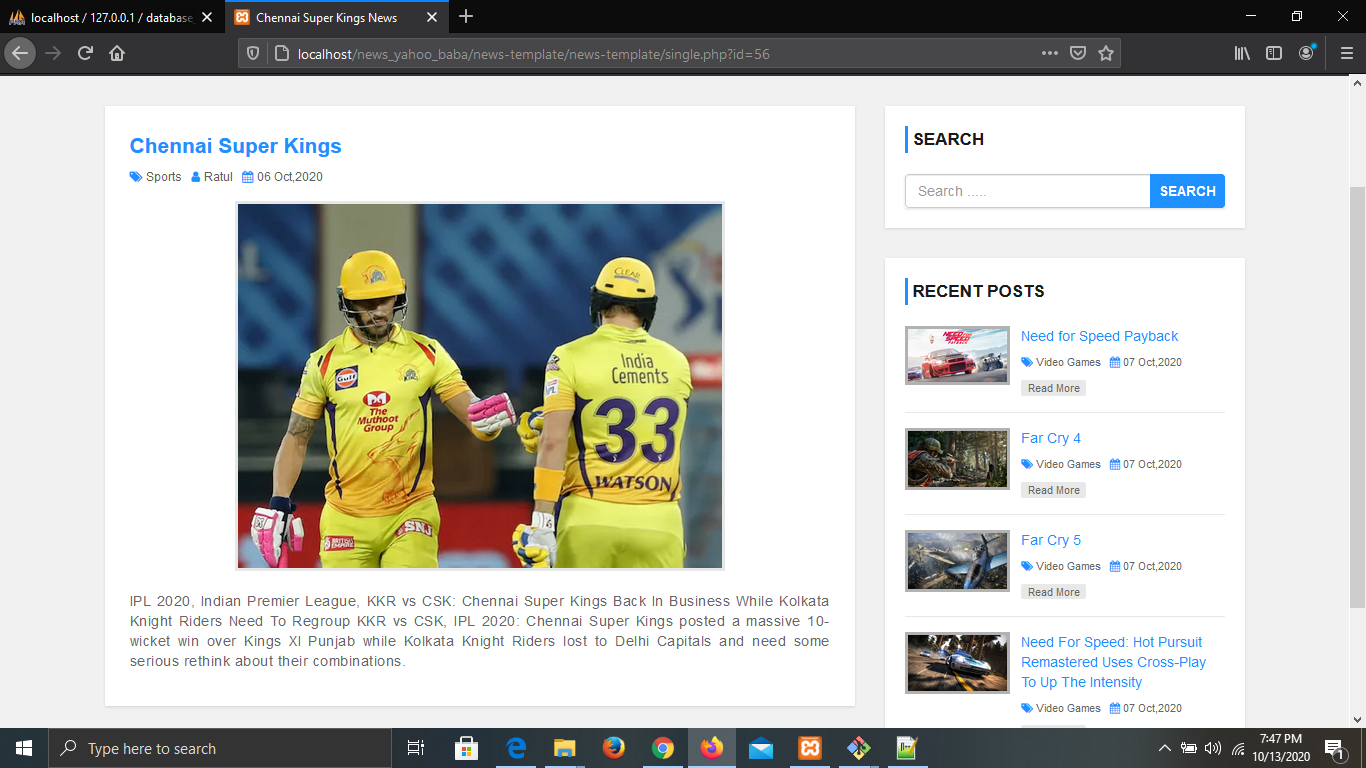
Task: Show hidden system tray icons
Action: [x=1164, y=748]
